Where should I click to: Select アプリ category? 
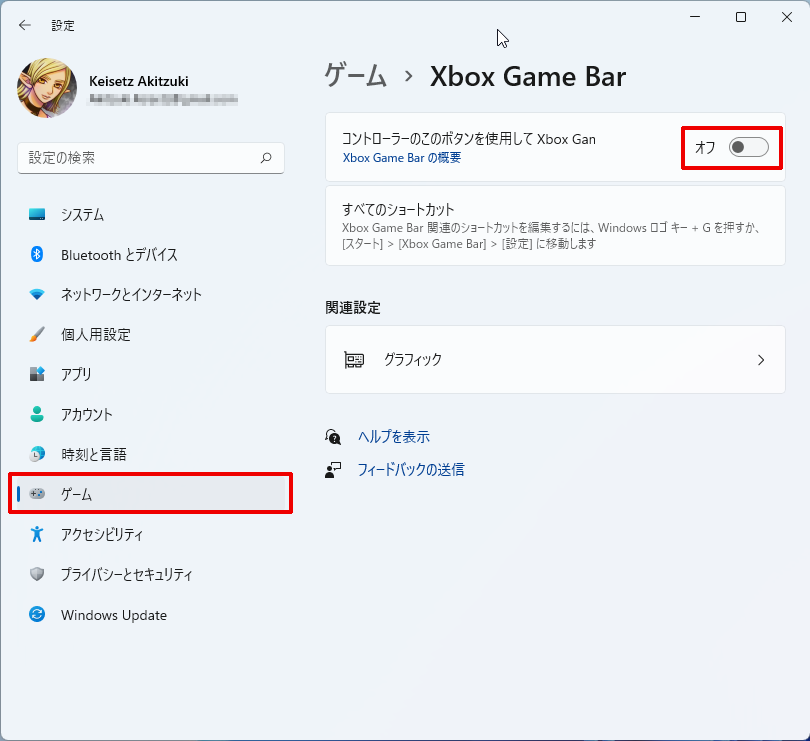[151, 374]
